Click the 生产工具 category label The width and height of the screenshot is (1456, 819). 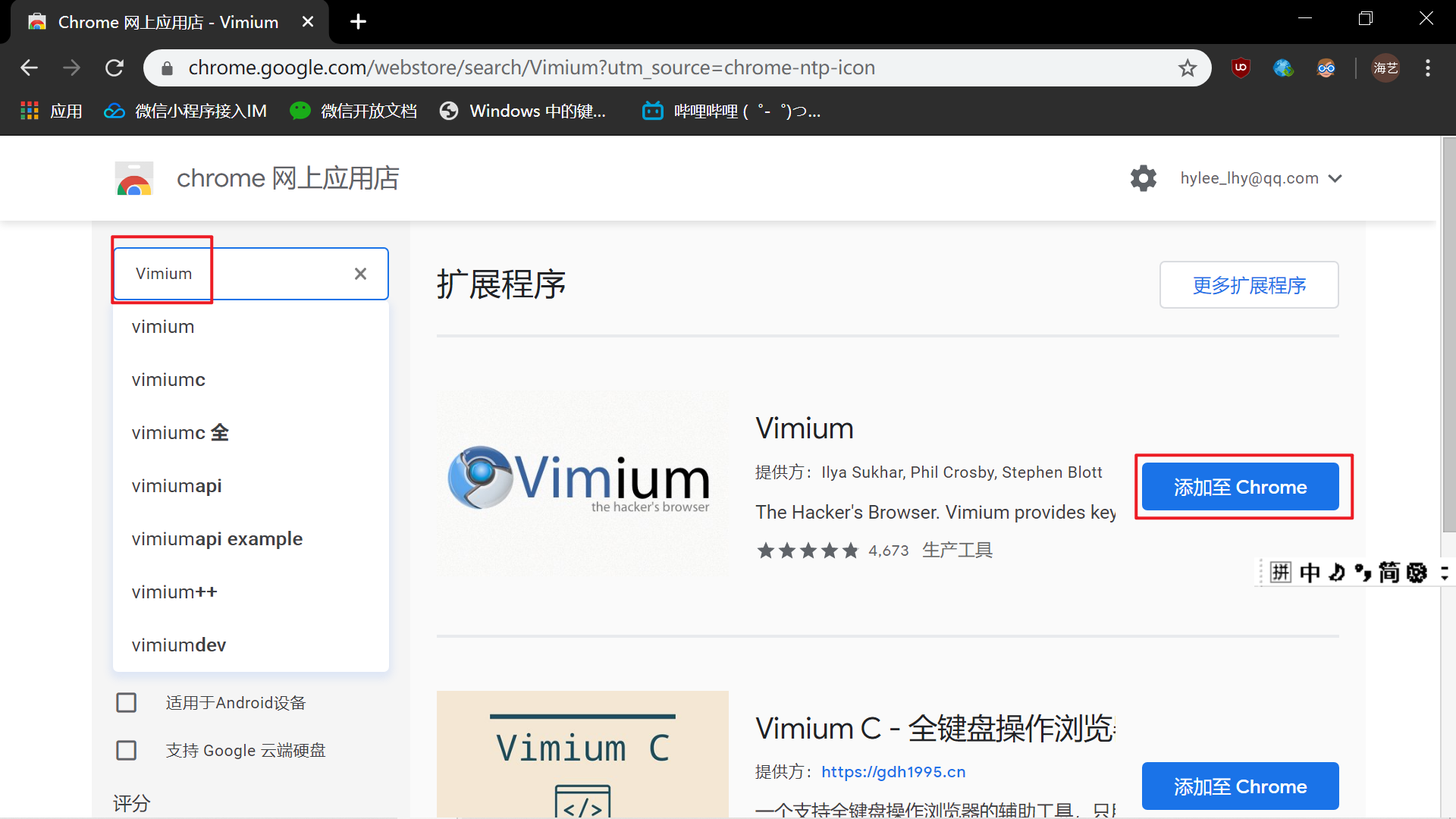click(x=957, y=551)
